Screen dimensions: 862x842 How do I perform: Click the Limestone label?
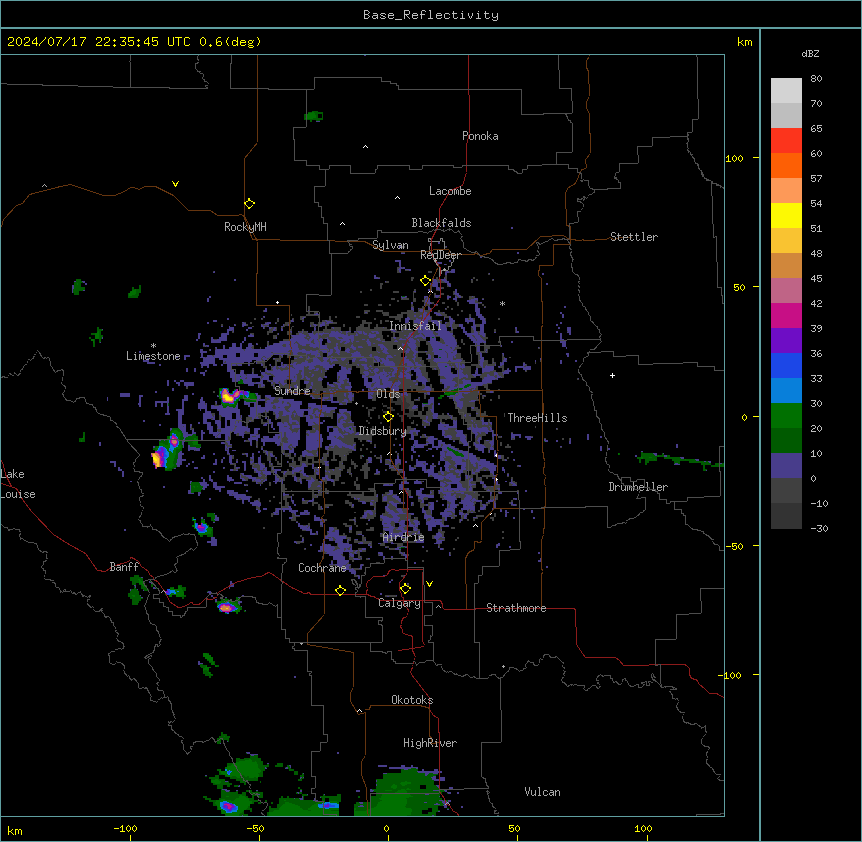[x=153, y=356]
